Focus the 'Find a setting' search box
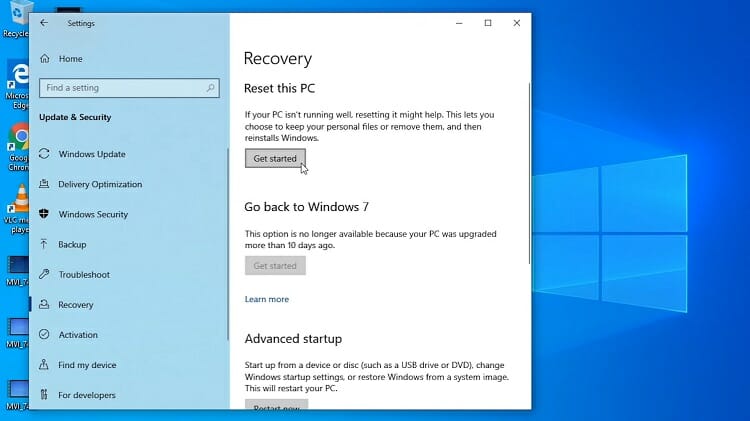Viewport: 750px width, 421px height. (129, 88)
